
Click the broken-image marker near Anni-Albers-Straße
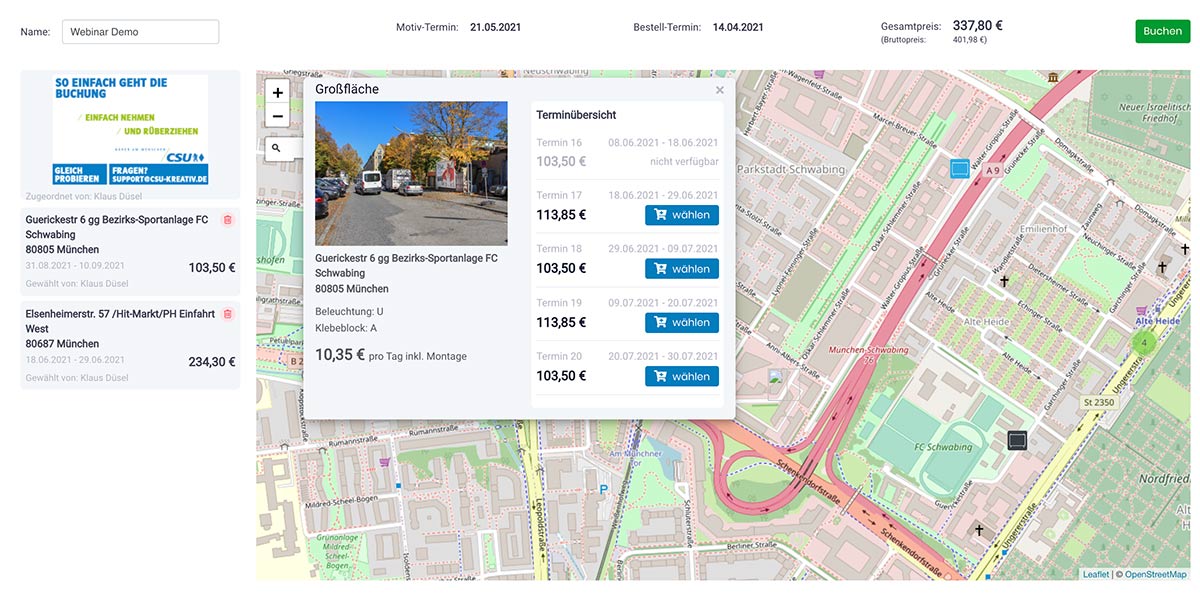coord(776,378)
